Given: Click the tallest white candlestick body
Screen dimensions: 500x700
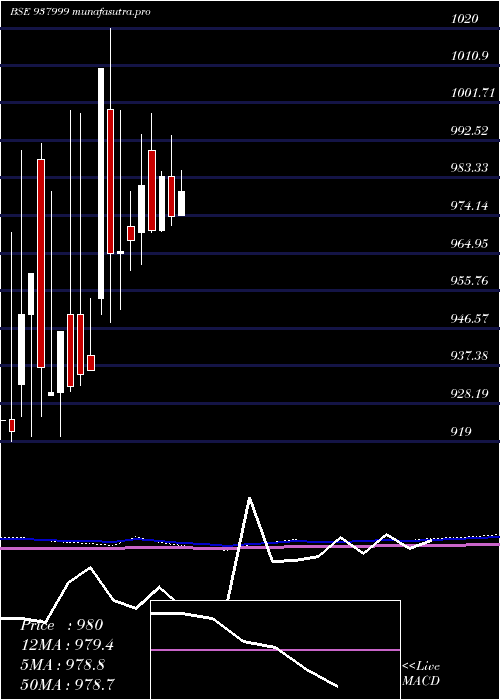Looking at the screenshot, I should coord(101,183).
